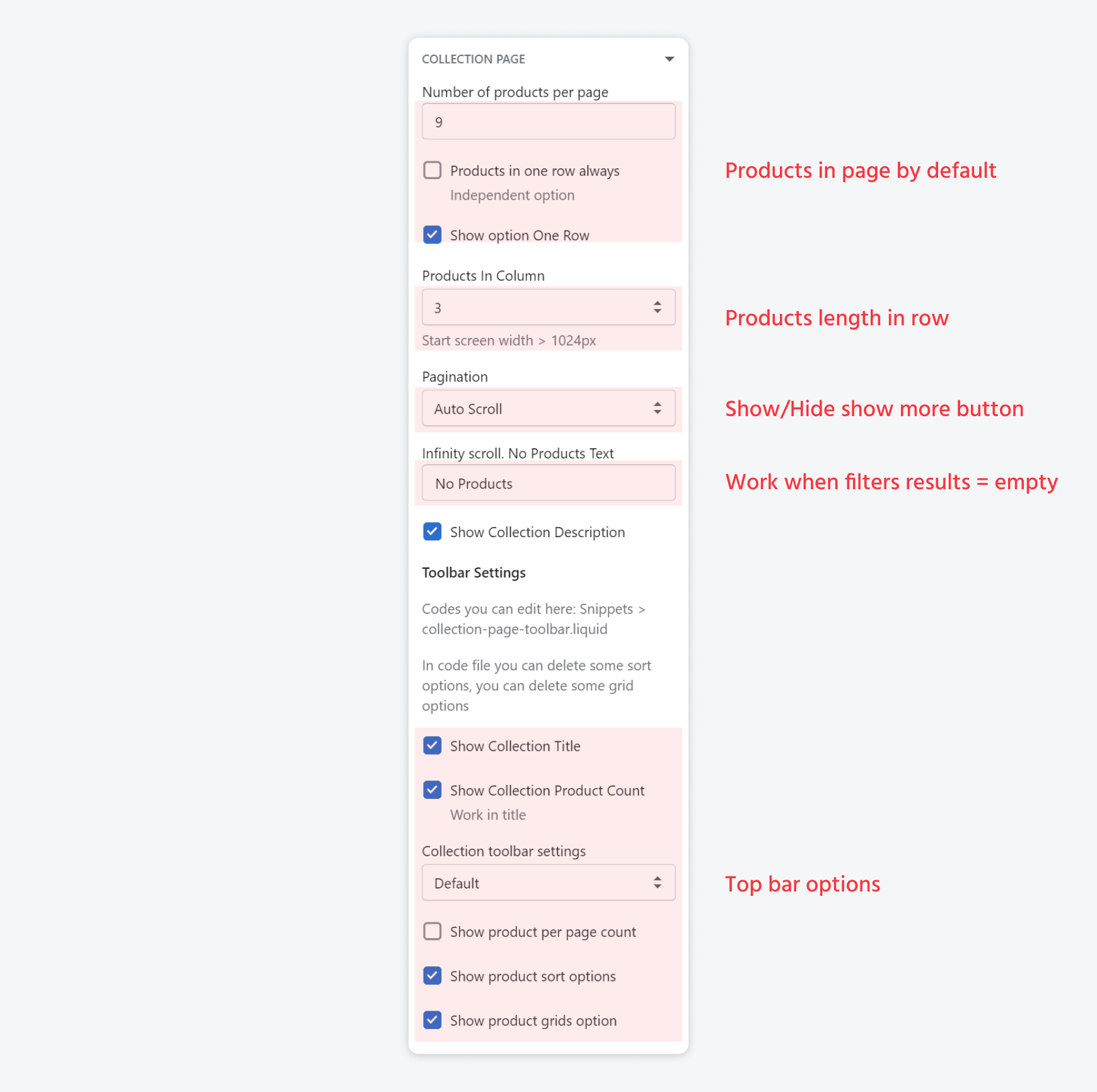Click the Show option One Row label
The width and height of the screenshot is (1097, 1092).
[x=519, y=235]
